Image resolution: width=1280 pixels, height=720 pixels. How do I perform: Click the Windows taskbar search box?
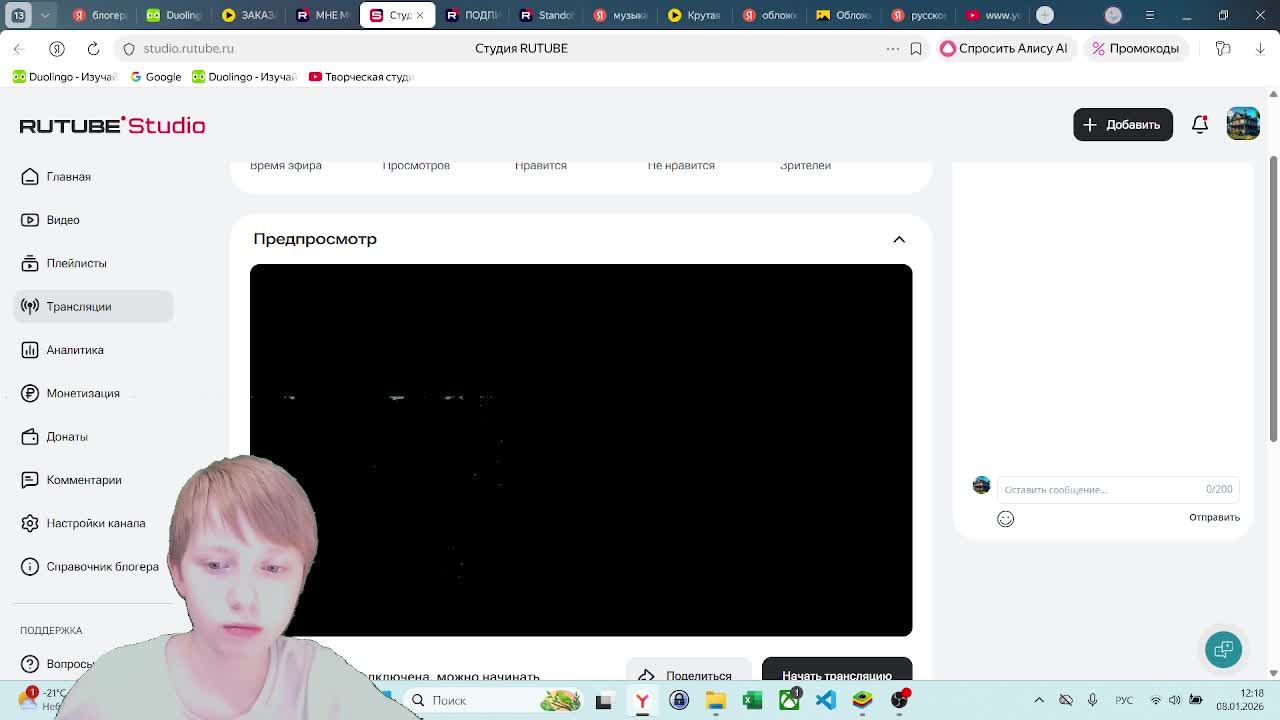point(494,700)
